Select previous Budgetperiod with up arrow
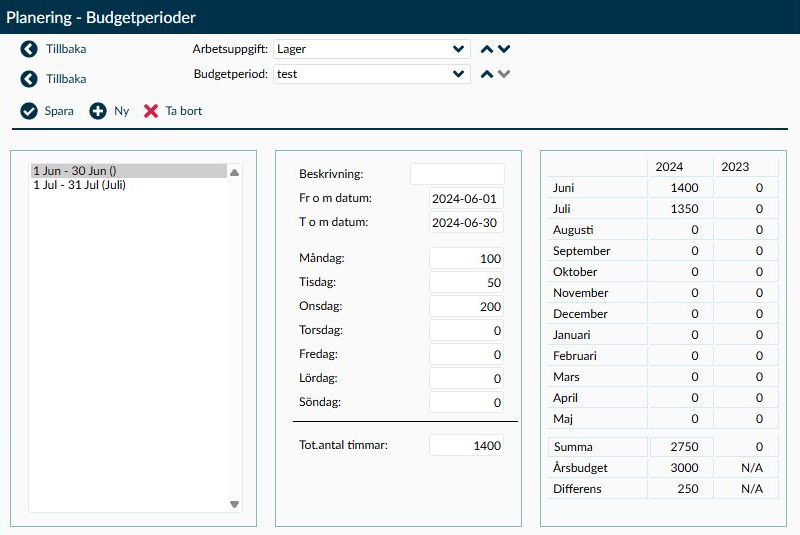800x535 pixels. [487, 74]
